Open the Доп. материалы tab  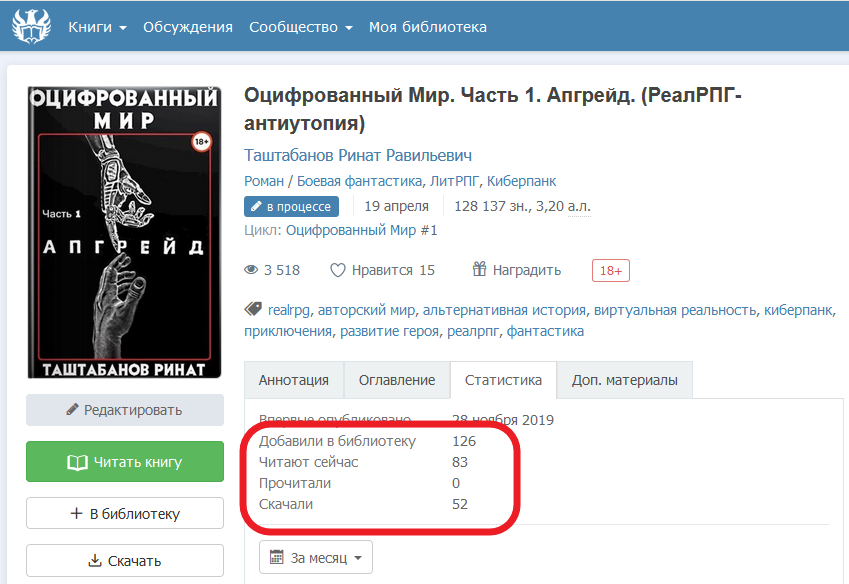pyautogui.click(x=625, y=380)
